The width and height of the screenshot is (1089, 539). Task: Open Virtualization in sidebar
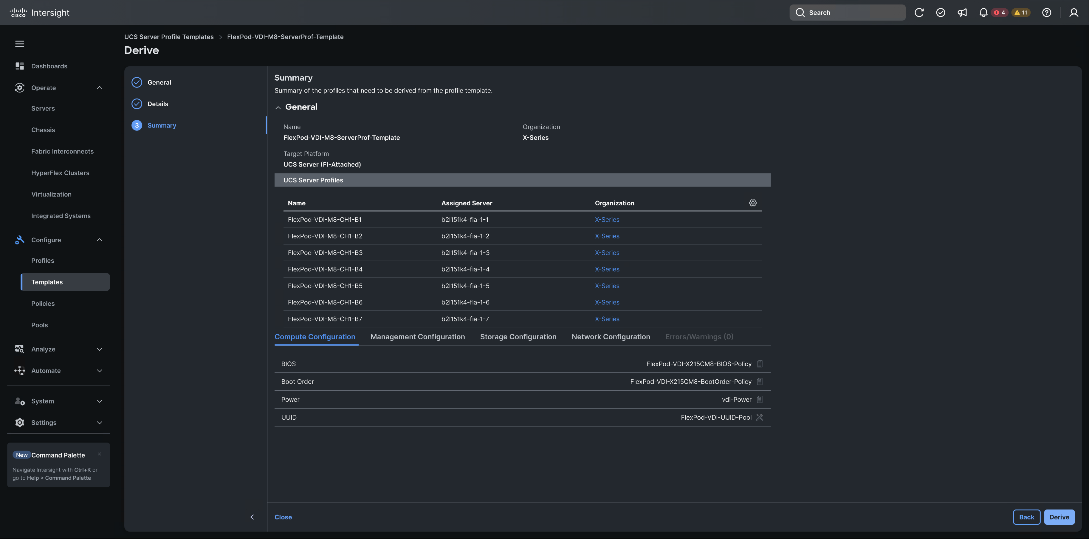(51, 194)
